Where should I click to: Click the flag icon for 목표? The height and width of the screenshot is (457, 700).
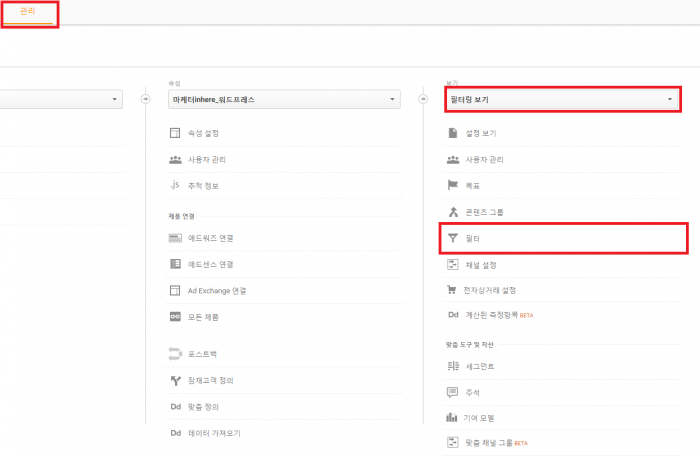pos(453,185)
